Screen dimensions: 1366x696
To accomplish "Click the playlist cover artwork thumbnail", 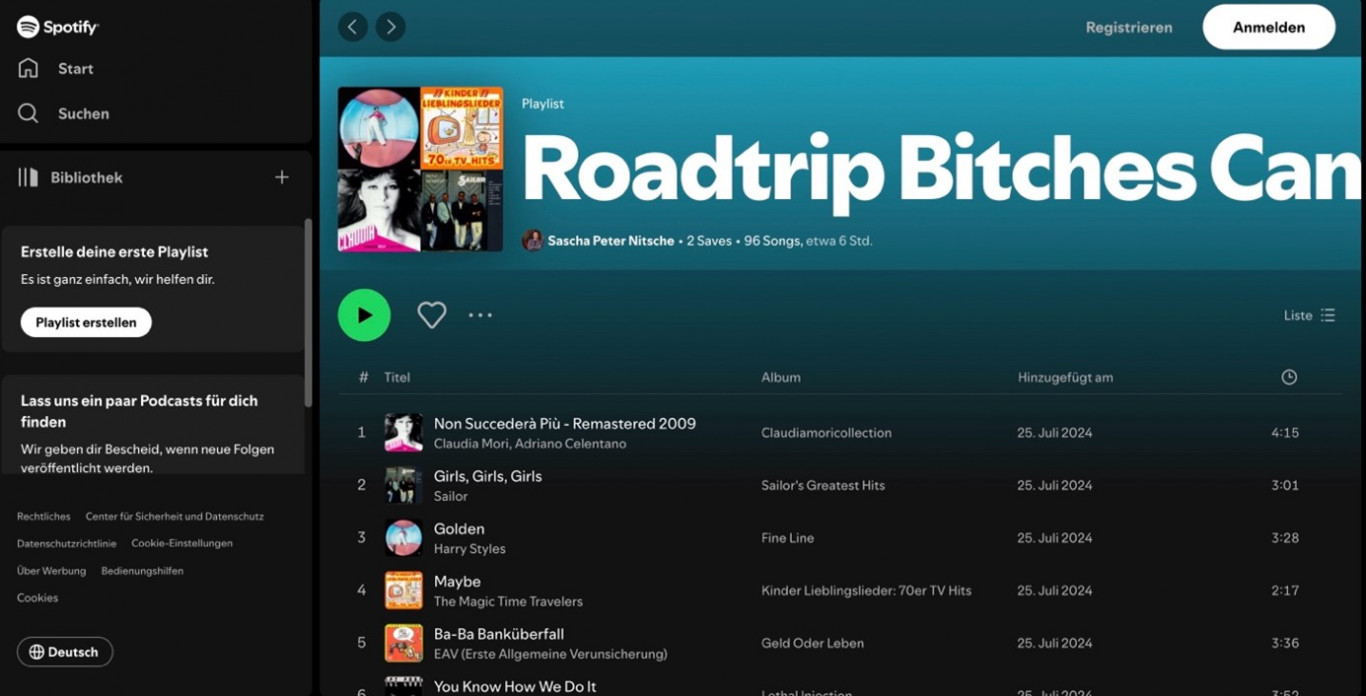I will tap(420, 168).
